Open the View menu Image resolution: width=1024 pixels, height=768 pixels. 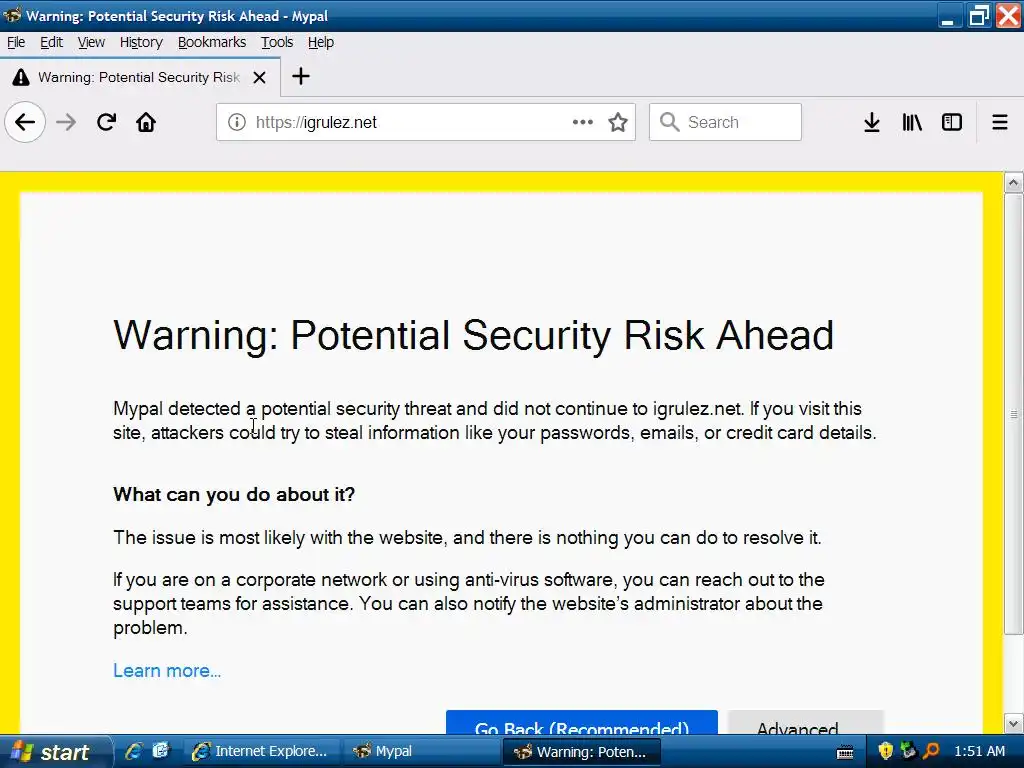click(91, 42)
